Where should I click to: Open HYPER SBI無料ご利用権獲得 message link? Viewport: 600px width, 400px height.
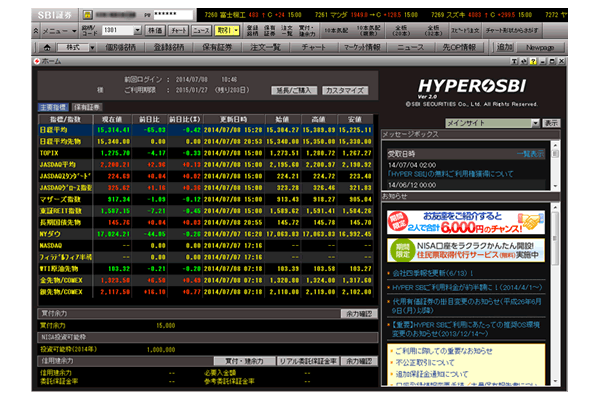(450, 174)
